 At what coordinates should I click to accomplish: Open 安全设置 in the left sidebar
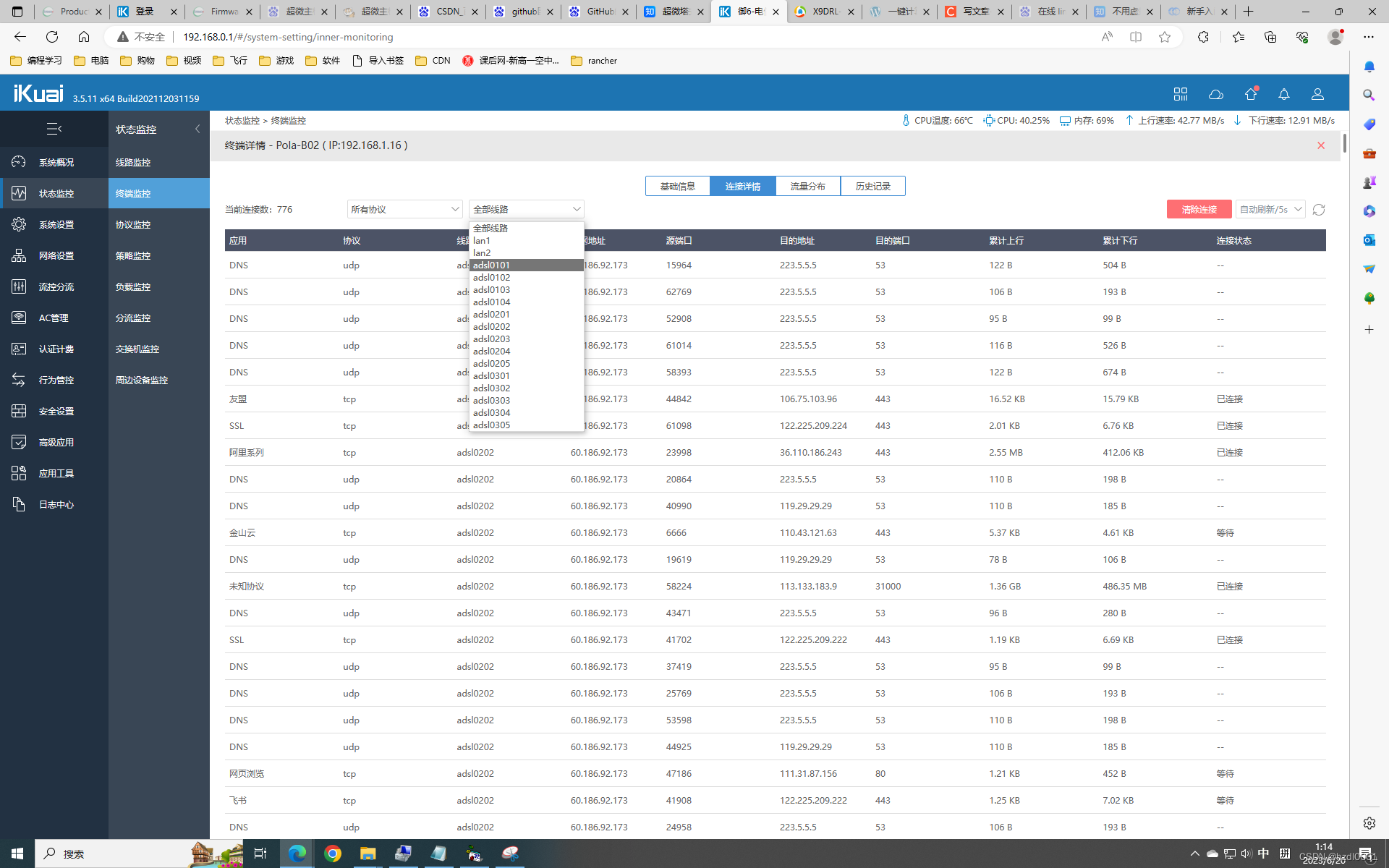pyautogui.click(x=55, y=411)
